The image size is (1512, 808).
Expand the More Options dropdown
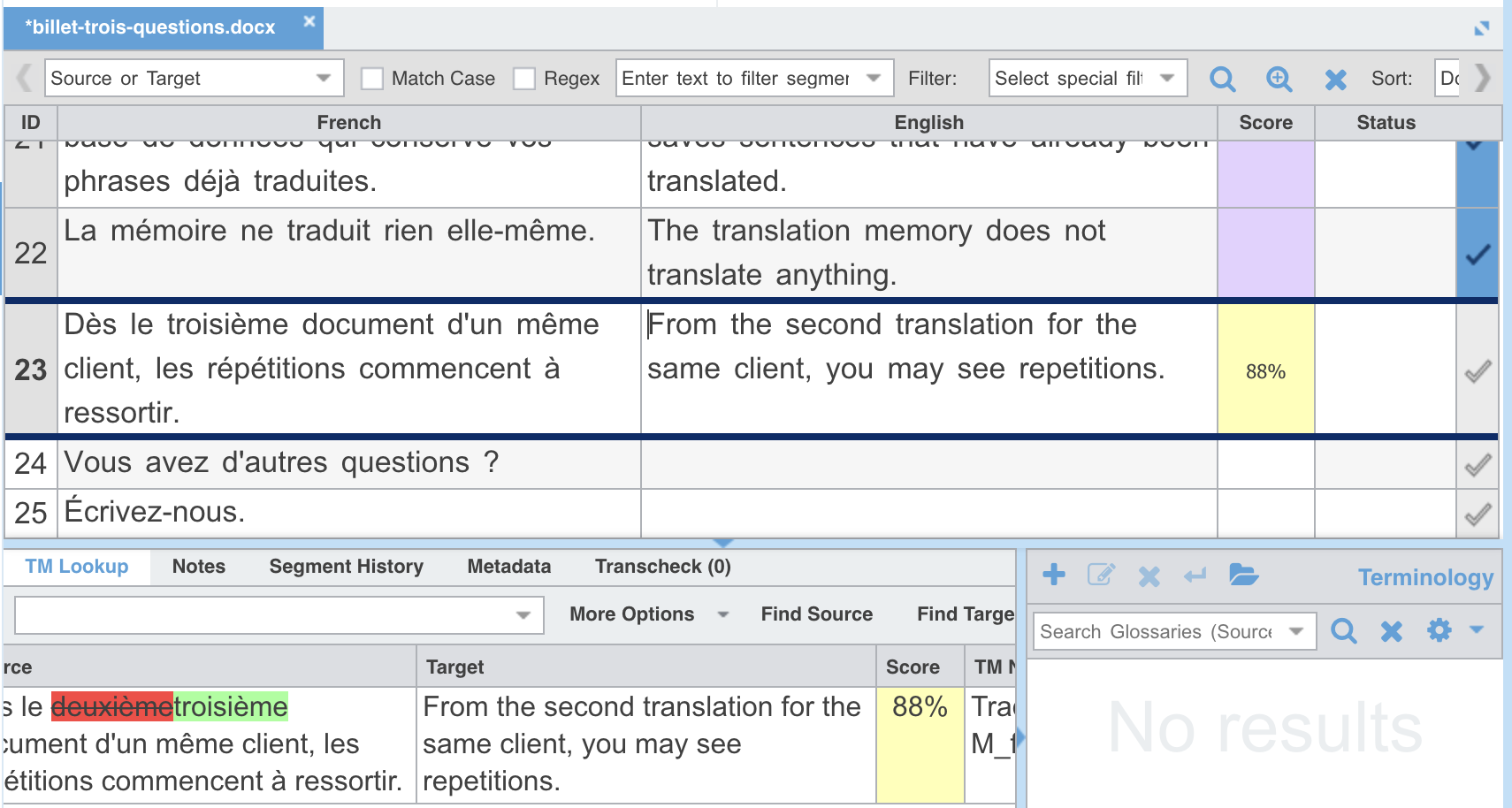coord(649,614)
